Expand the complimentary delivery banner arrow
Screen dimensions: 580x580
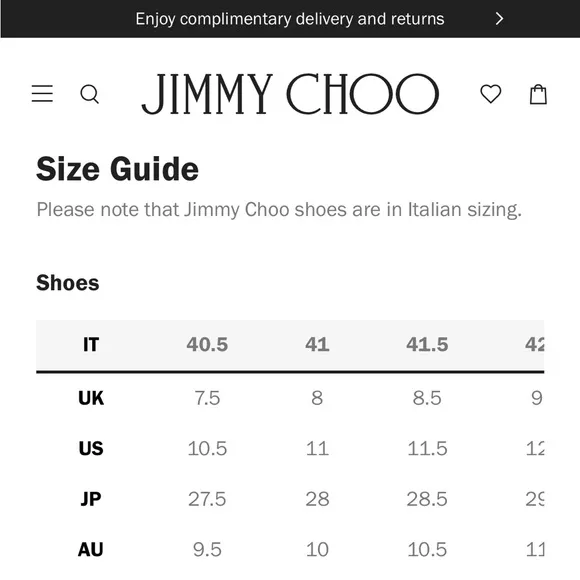(499, 18)
